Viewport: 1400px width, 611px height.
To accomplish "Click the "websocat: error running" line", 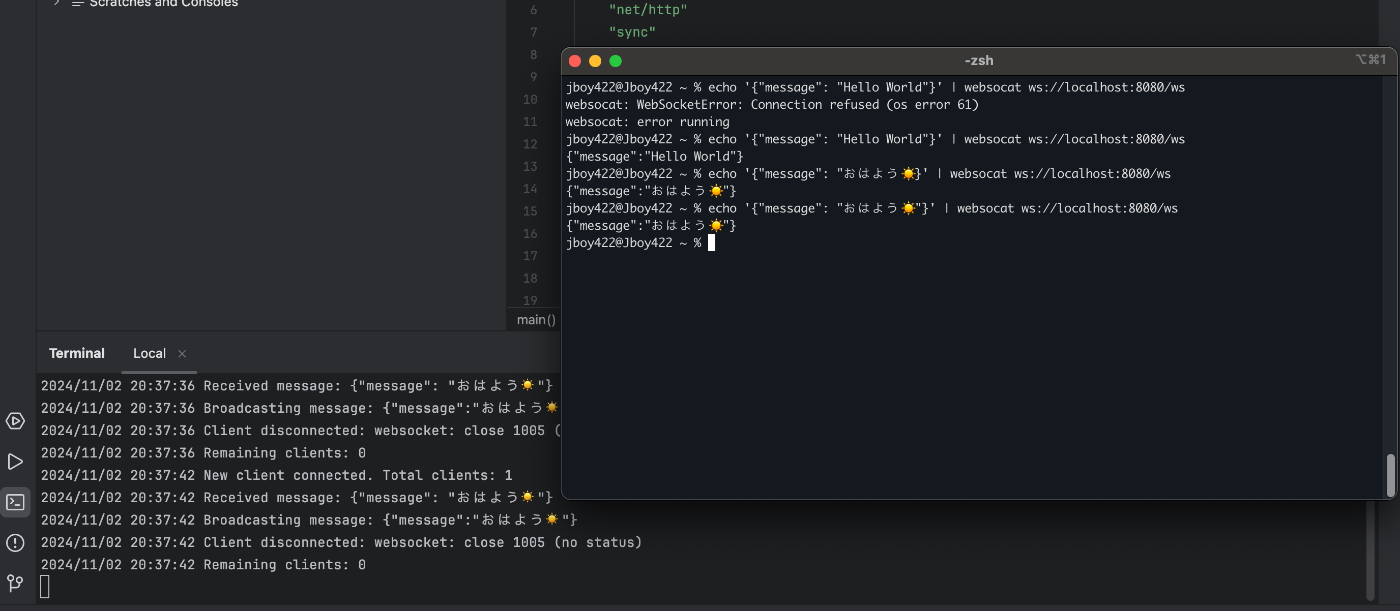I will click(x=647, y=122).
